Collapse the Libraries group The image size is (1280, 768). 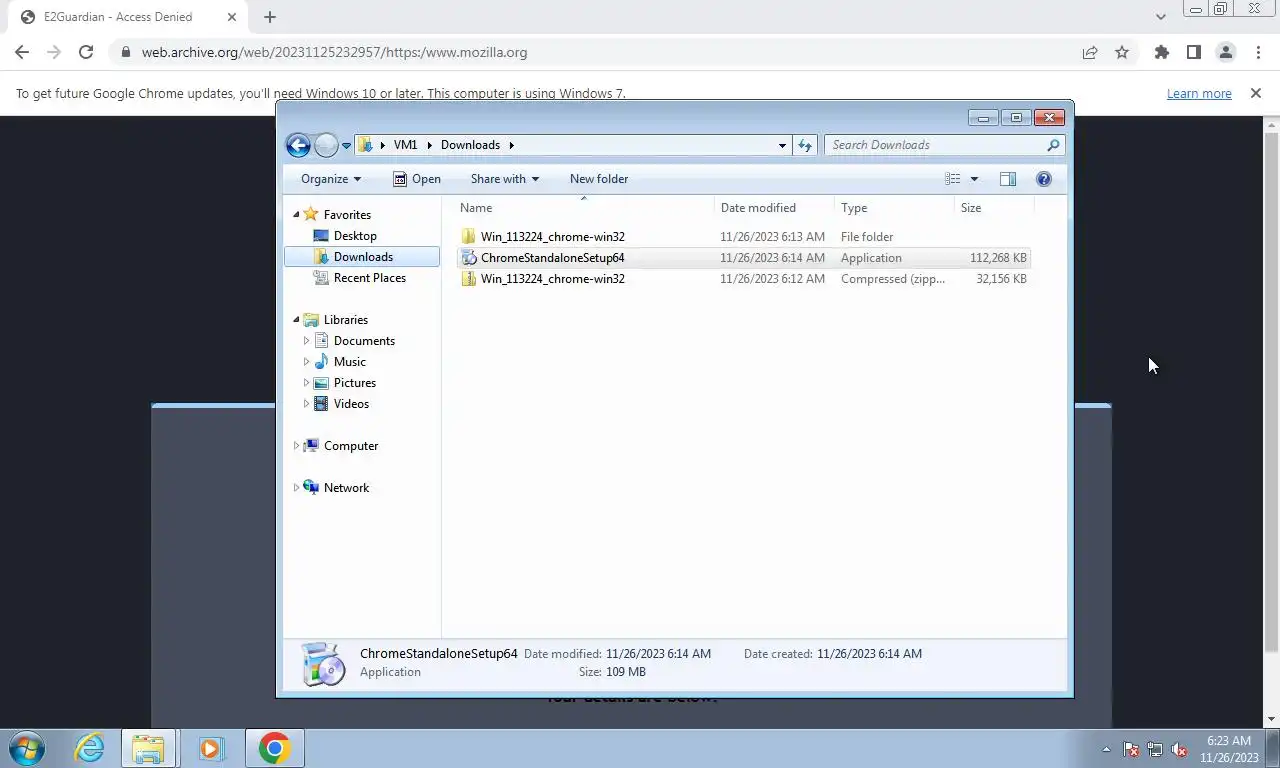[x=296, y=320]
